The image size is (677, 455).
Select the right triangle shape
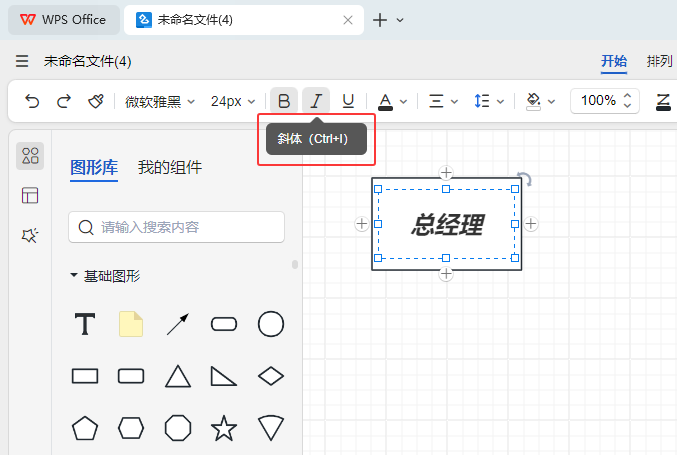pos(223,376)
